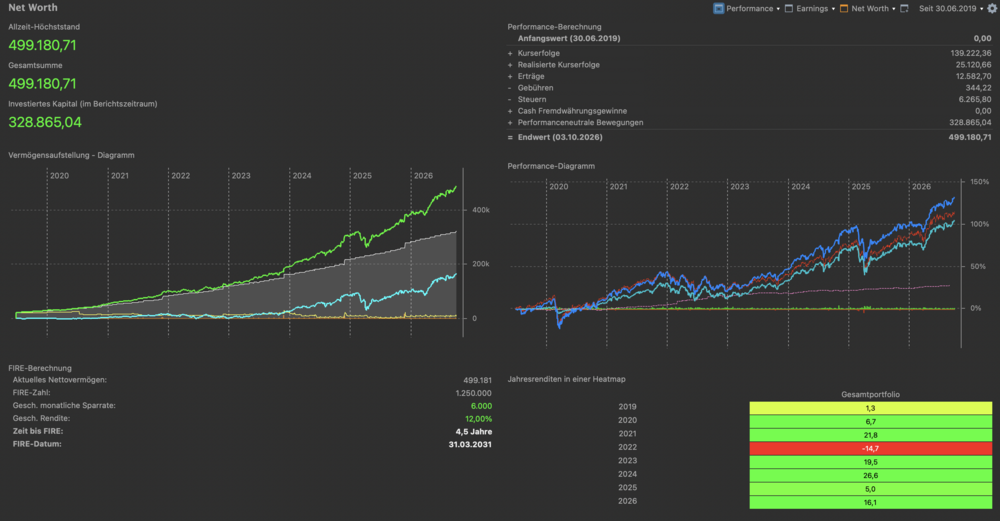Click the 'Gebühren' row label
The image size is (1000, 521).
click(x=535, y=88)
